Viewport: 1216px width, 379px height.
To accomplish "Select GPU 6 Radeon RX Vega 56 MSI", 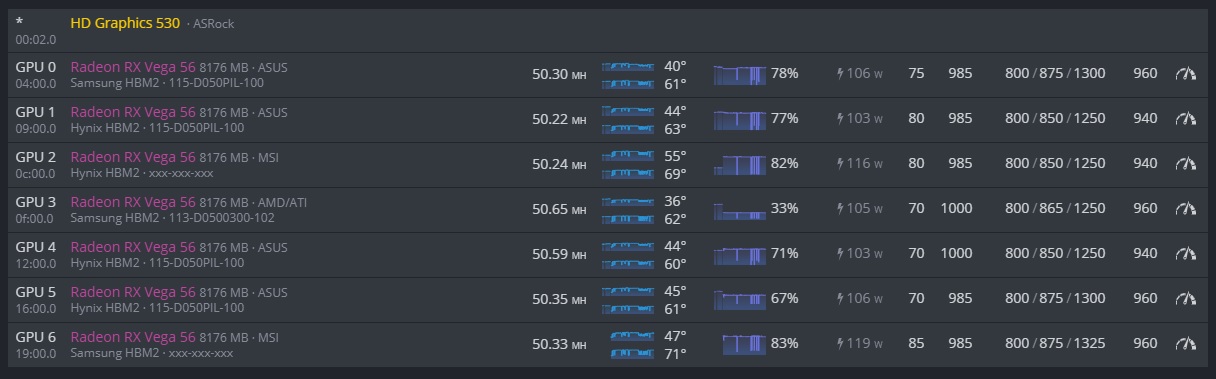I will [x=176, y=337].
